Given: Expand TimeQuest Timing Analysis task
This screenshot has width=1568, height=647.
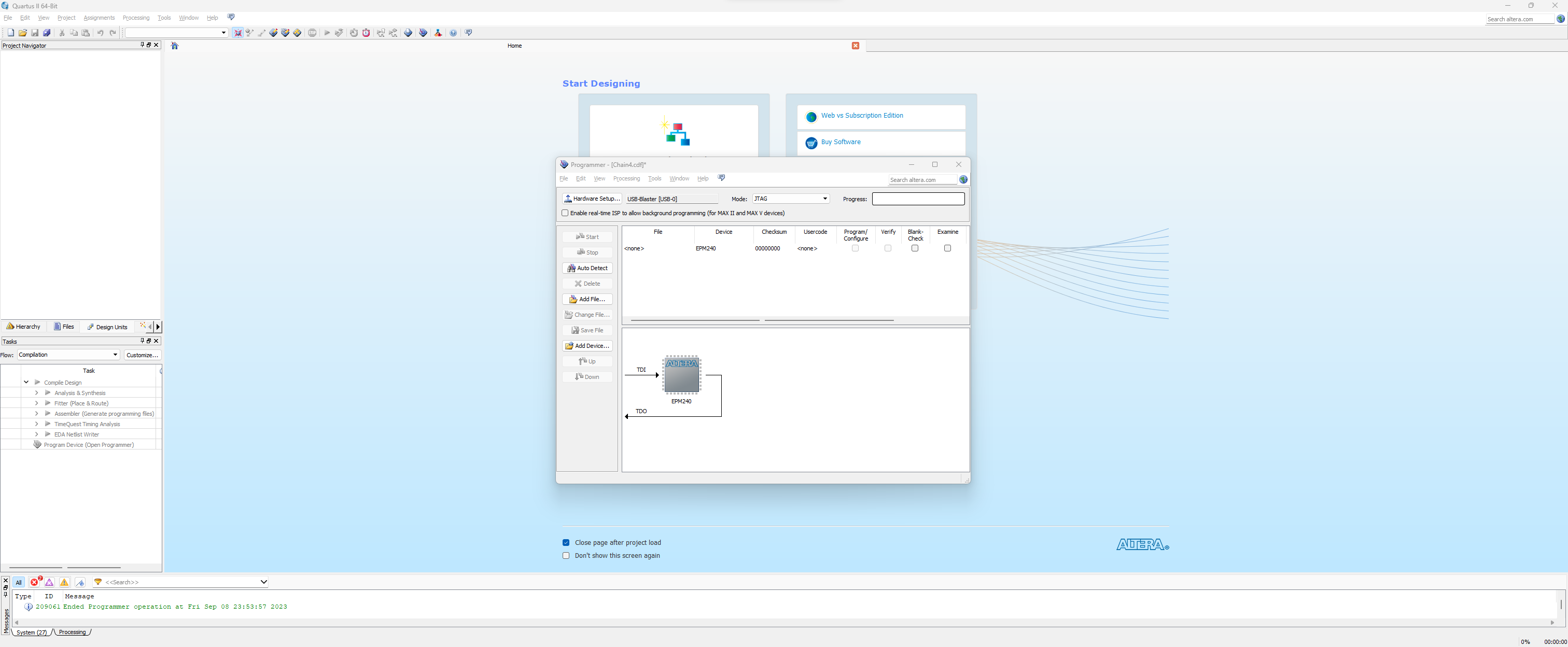Looking at the screenshot, I should point(36,424).
